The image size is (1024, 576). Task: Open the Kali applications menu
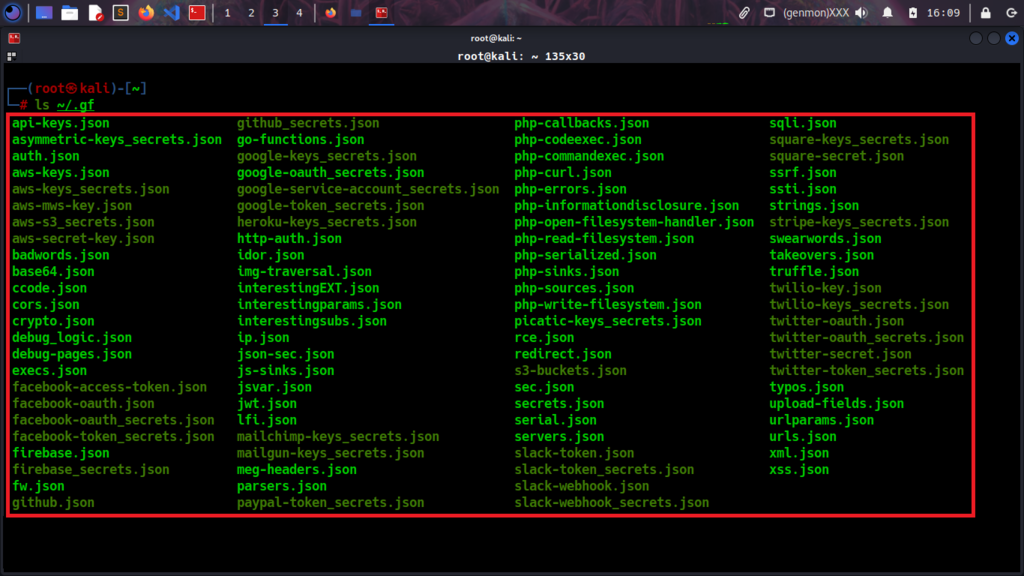pyautogui.click(x=14, y=13)
